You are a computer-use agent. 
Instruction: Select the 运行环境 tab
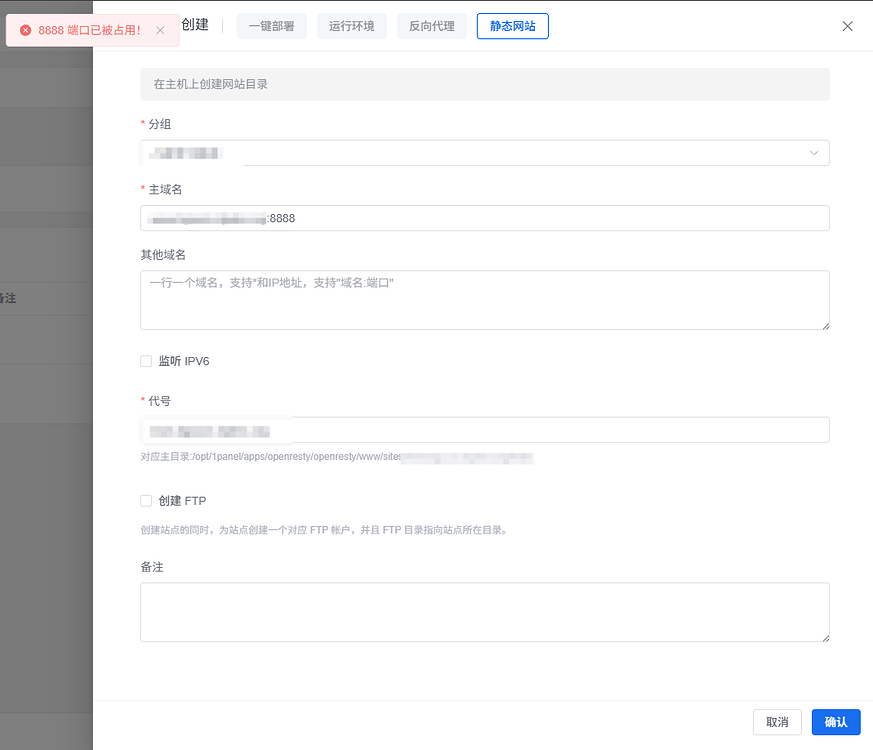pyautogui.click(x=351, y=26)
